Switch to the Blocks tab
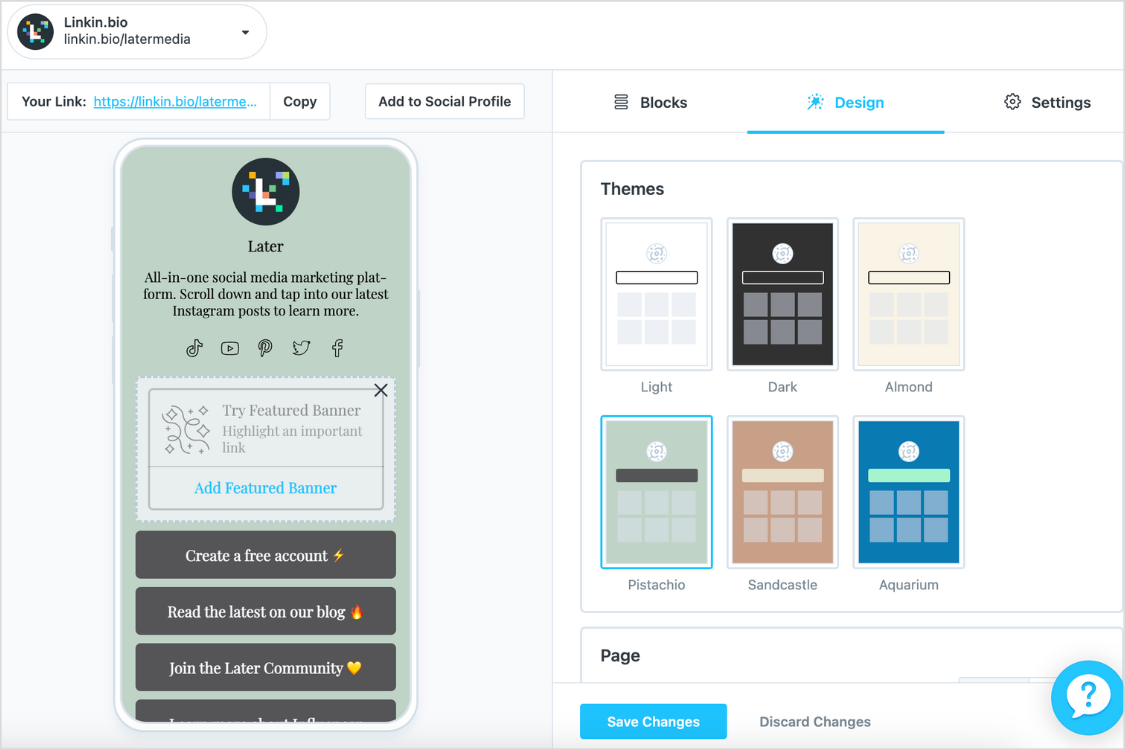The image size is (1125, 750). [x=650, y=103]
